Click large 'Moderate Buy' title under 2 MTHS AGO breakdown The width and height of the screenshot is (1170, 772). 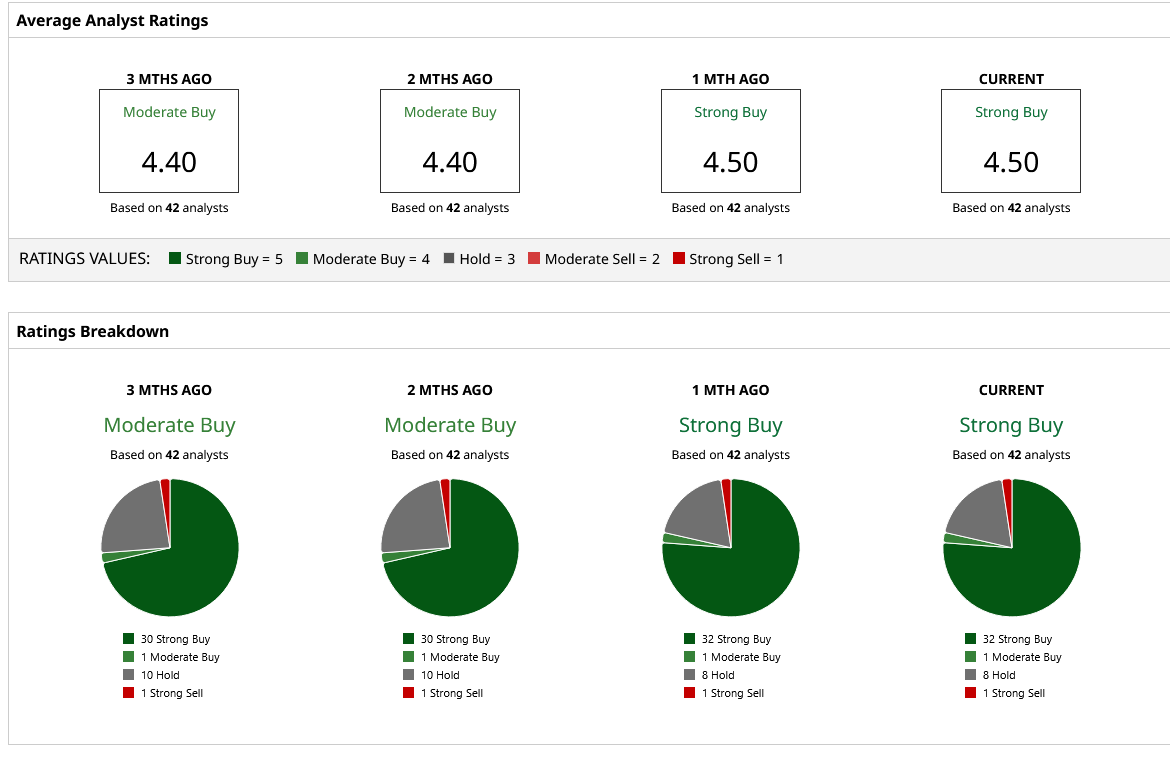[x=450, y=425]
